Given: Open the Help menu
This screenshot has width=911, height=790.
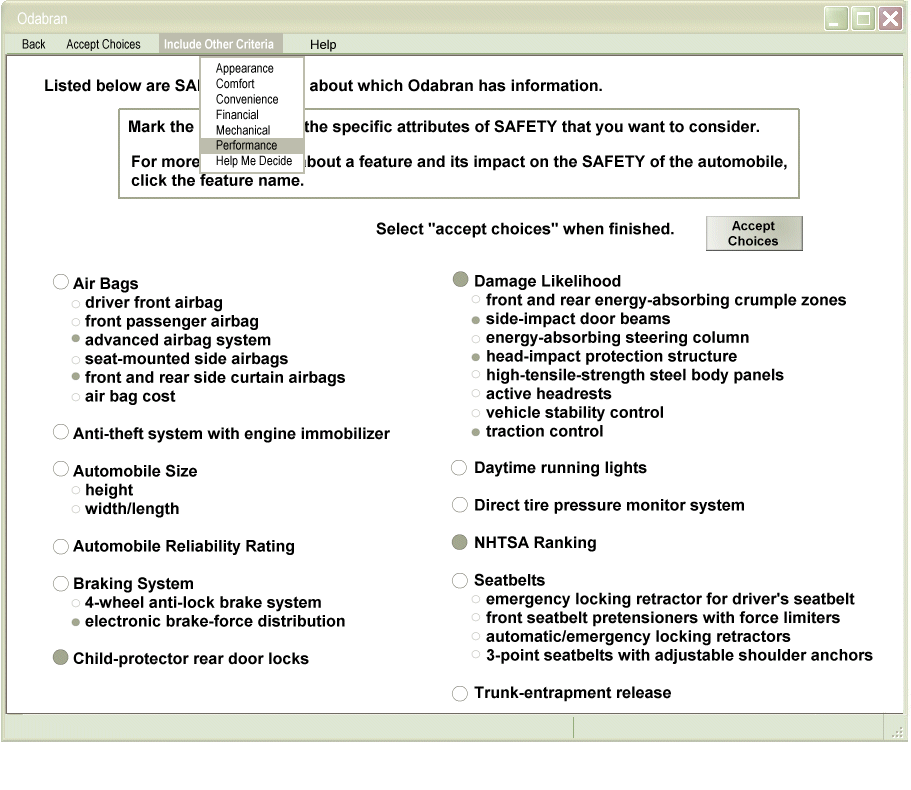Looking at the screenshot, I should 322,45.
